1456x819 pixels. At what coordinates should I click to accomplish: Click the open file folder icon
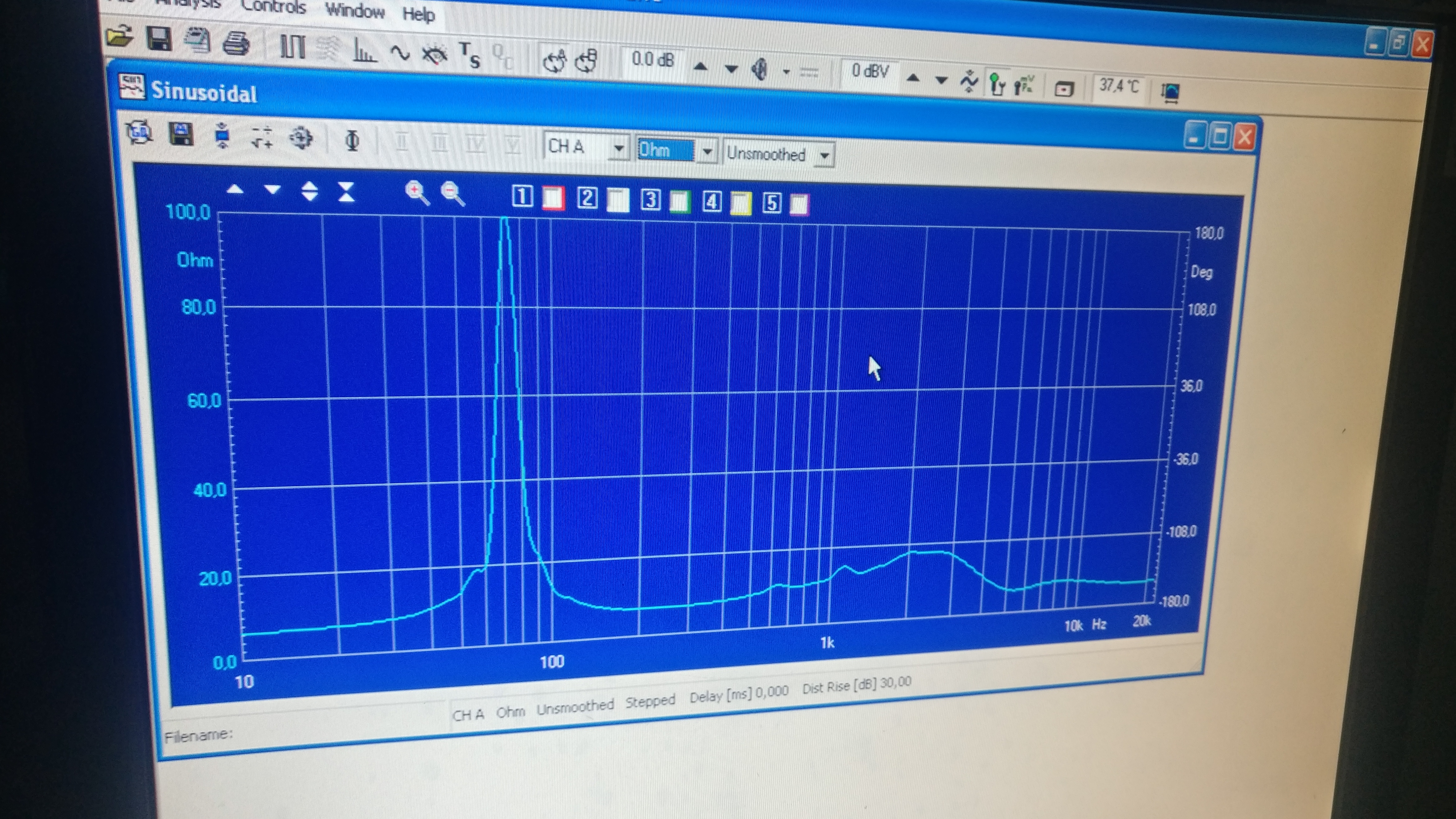(119, 37)
